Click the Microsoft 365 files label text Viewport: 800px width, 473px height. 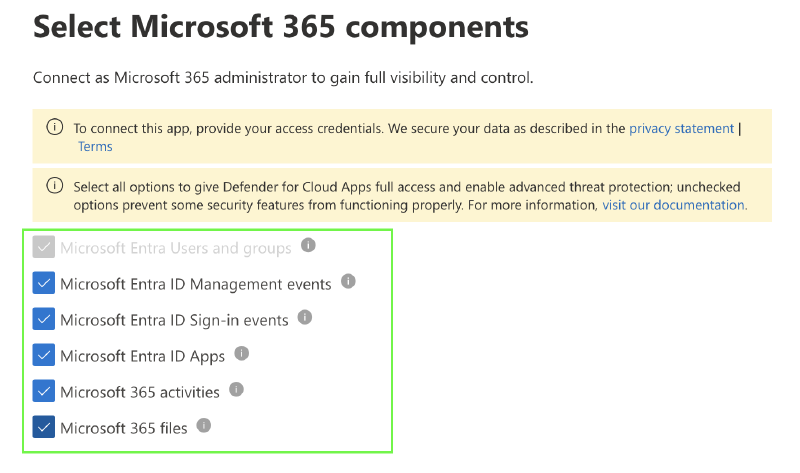pos(124,428)
